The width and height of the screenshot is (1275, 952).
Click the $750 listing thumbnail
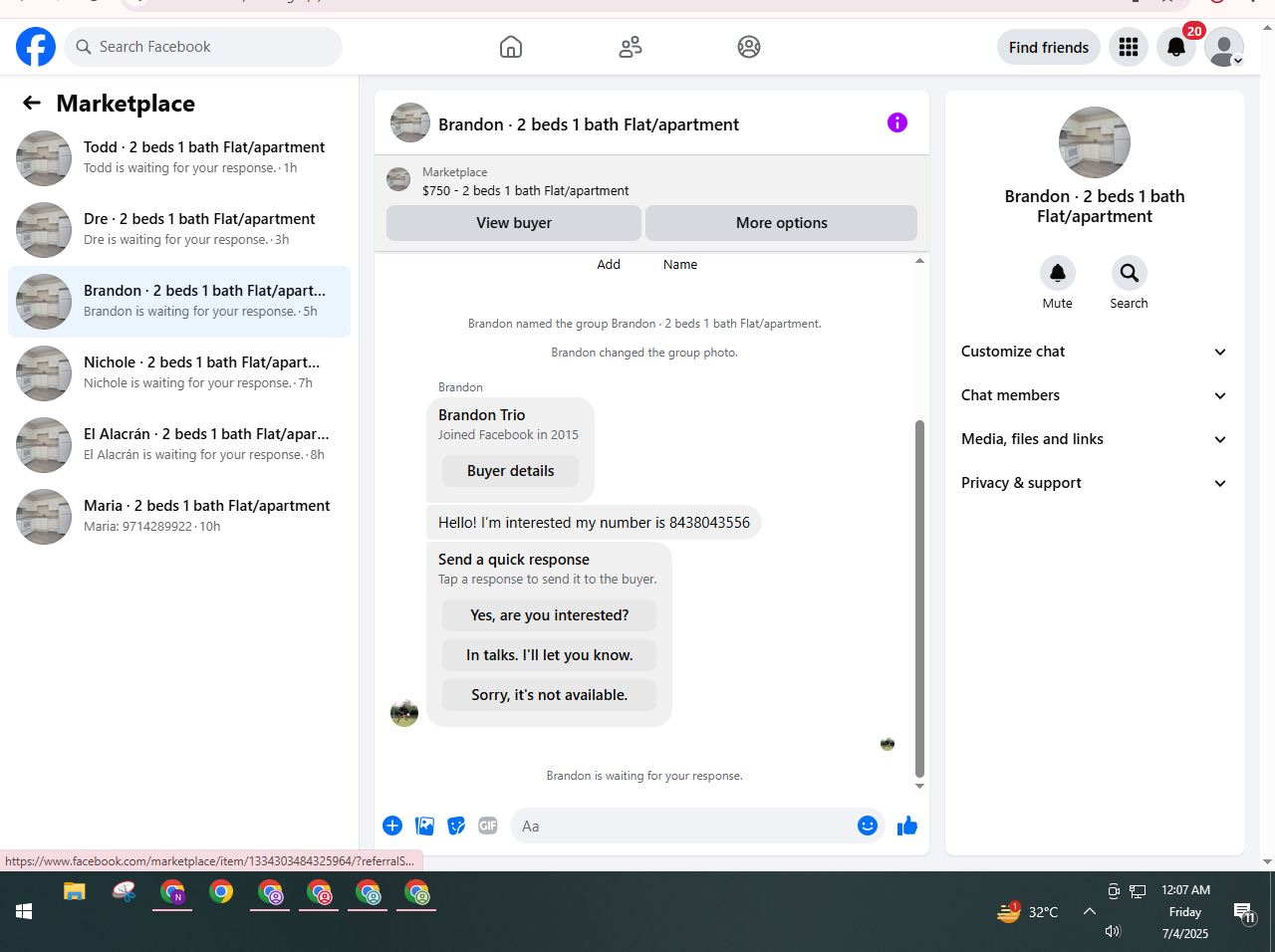point(398,179)
